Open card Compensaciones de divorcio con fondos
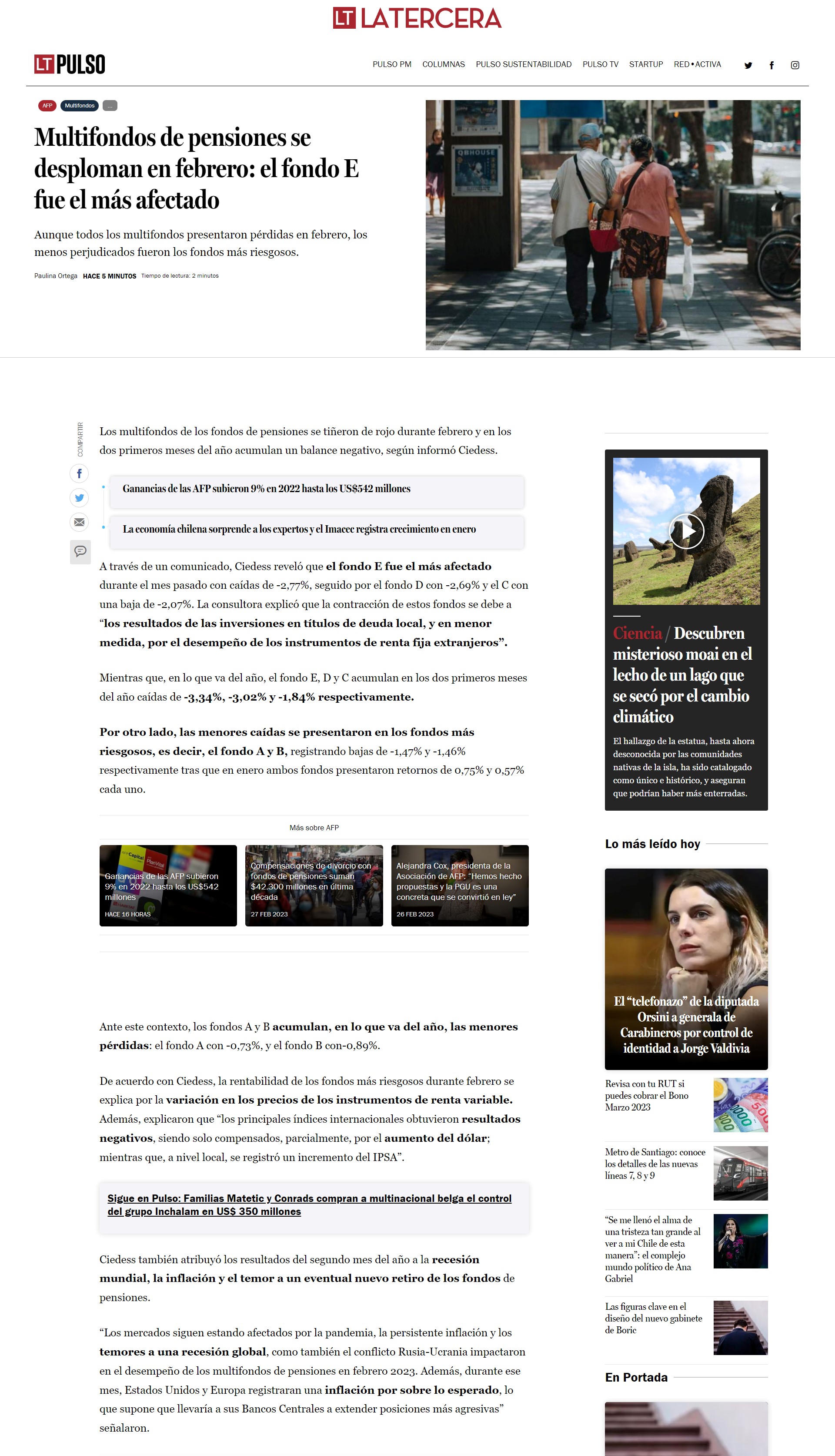835x1456 pixels. coord(314,885)
